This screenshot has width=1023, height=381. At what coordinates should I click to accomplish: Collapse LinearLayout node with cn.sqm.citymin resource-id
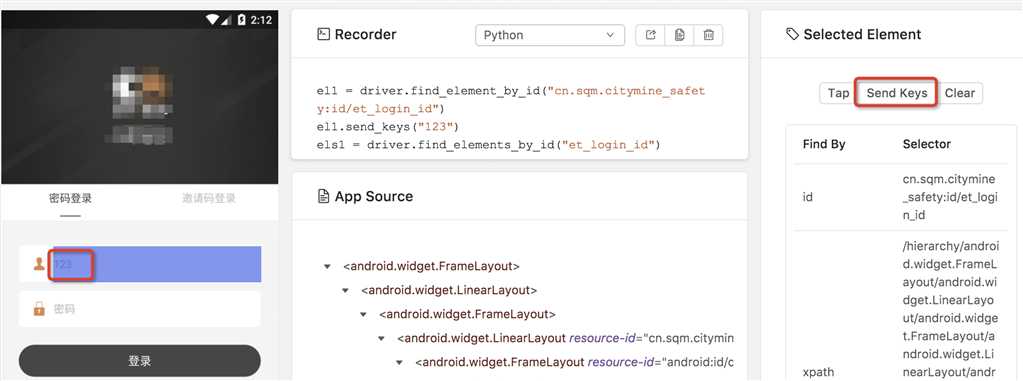[x=382, y=338]
